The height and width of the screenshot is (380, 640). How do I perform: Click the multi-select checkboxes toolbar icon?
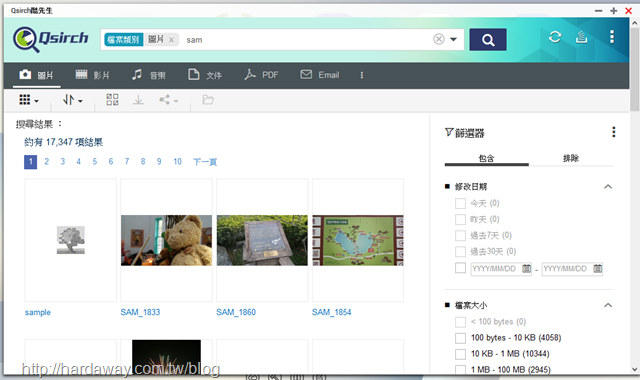pos(112,100)
